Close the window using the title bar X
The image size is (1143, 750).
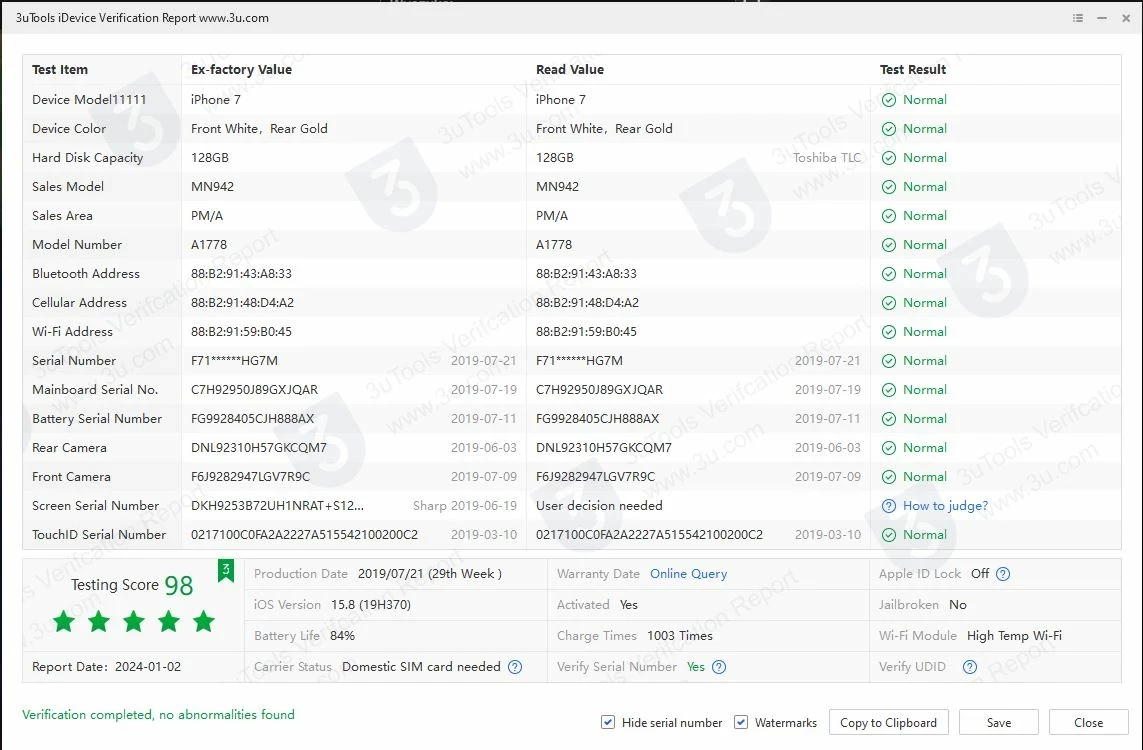[x=1126, y=18]
